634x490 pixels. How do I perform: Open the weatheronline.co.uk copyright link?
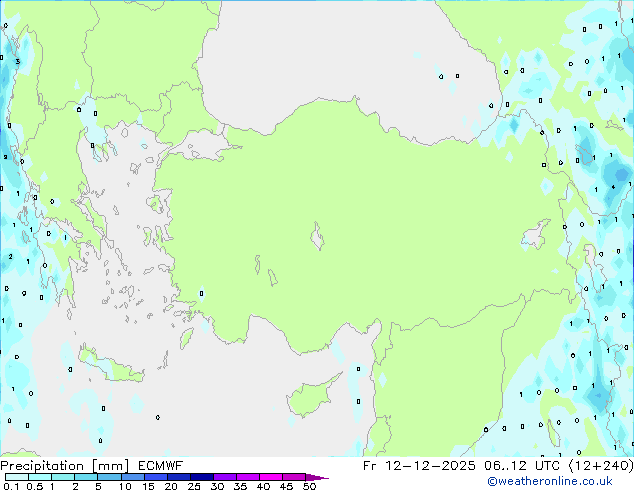coord(550,481)
